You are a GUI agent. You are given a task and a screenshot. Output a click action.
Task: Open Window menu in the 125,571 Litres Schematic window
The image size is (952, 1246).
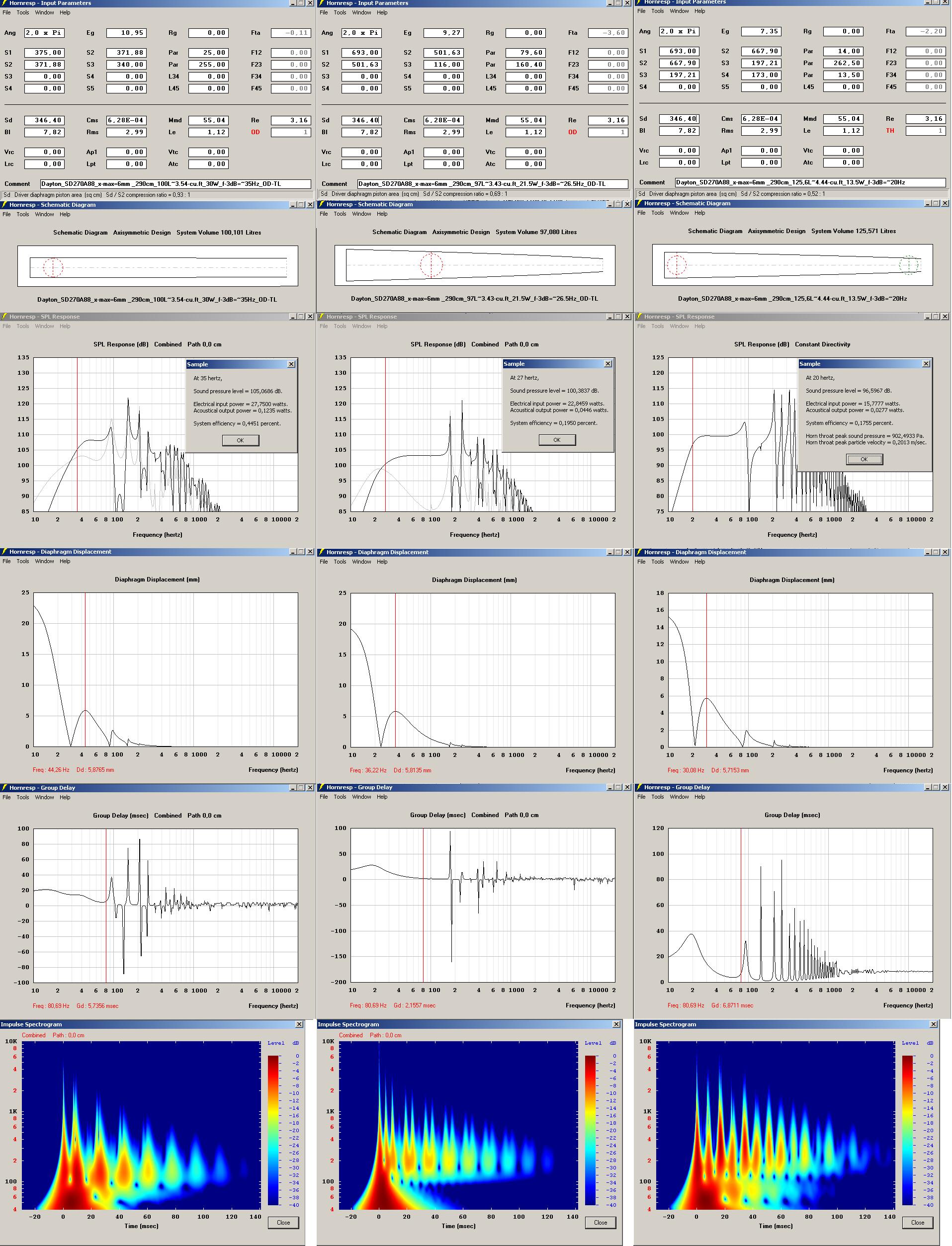pos(679,213)
